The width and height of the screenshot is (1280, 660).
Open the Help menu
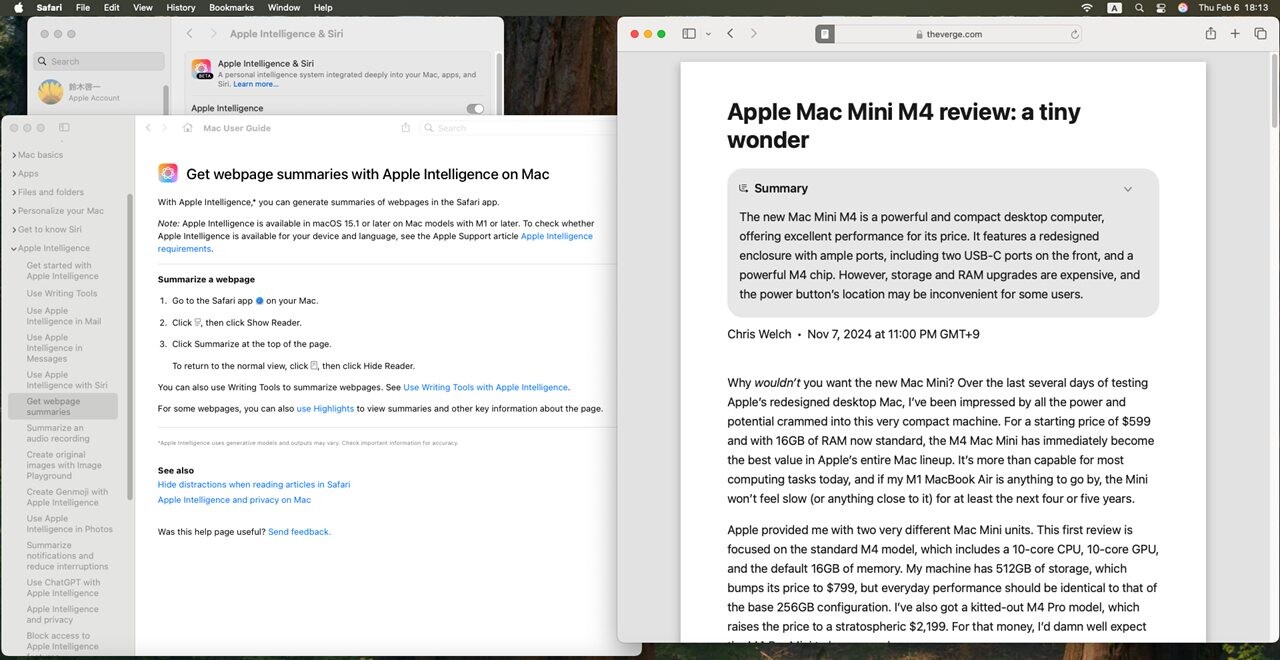[x=323, y=7]
